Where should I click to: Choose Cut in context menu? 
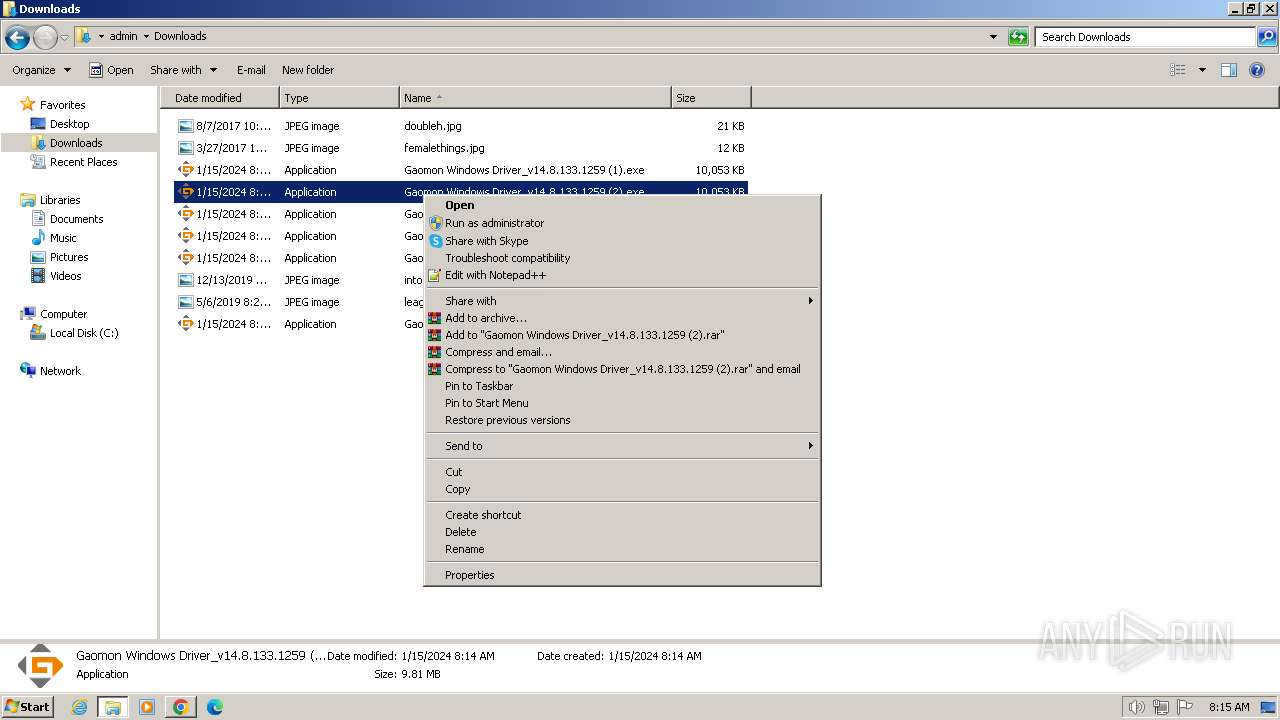click(622, 472)
